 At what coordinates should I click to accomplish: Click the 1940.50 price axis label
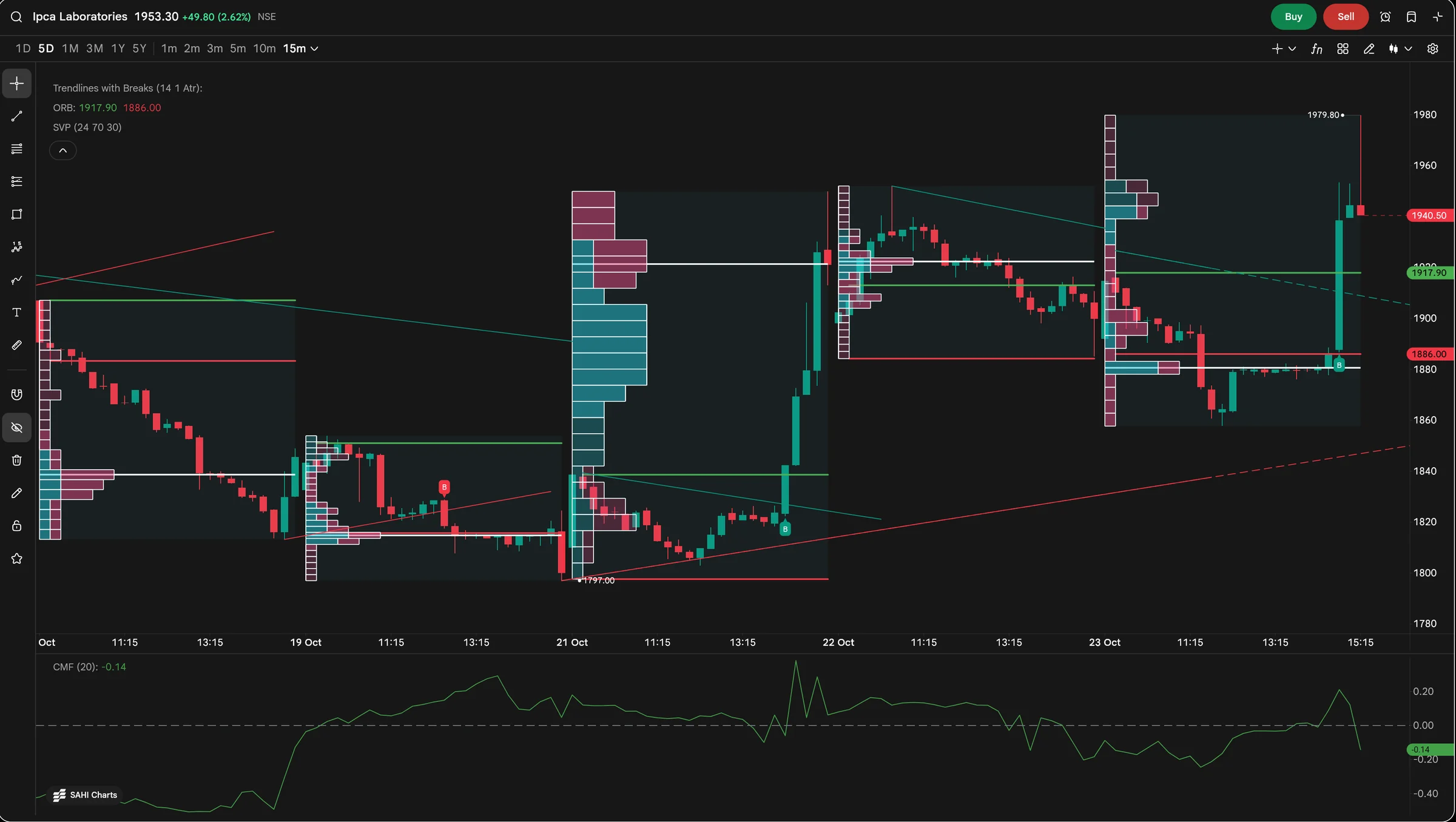1429,215
